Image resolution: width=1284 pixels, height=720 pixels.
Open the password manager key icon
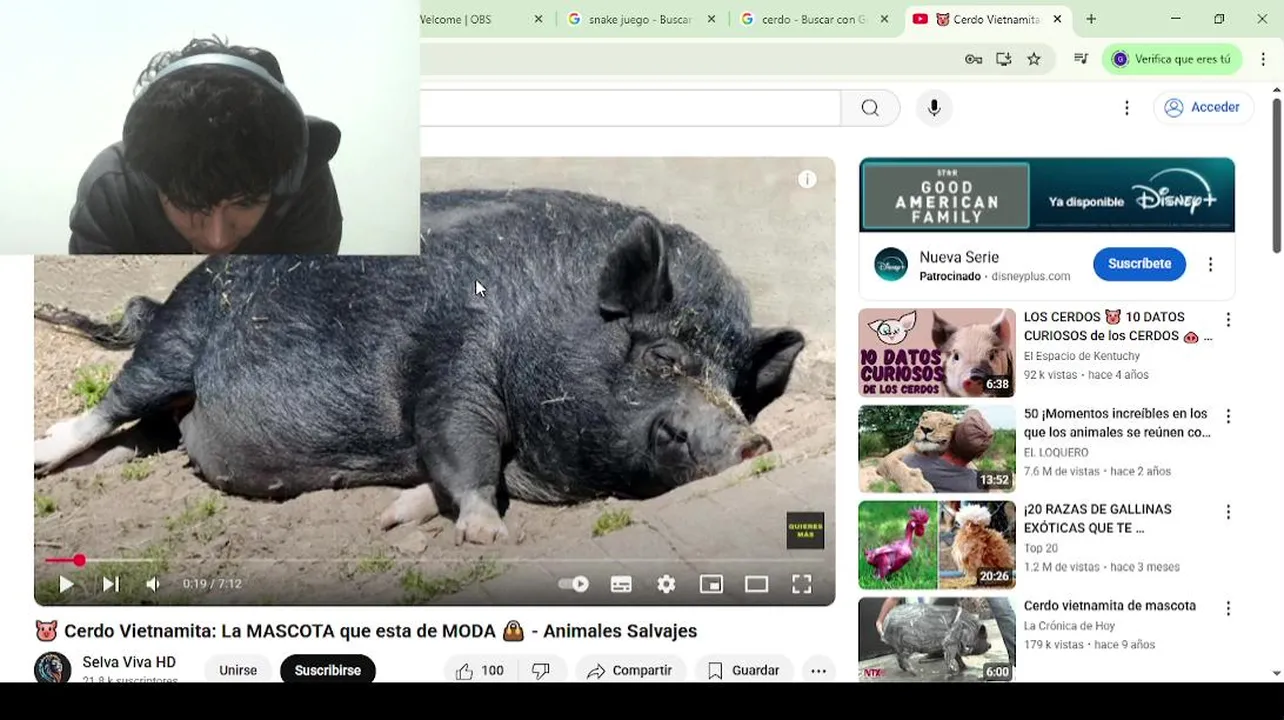(x=973, y=59)
